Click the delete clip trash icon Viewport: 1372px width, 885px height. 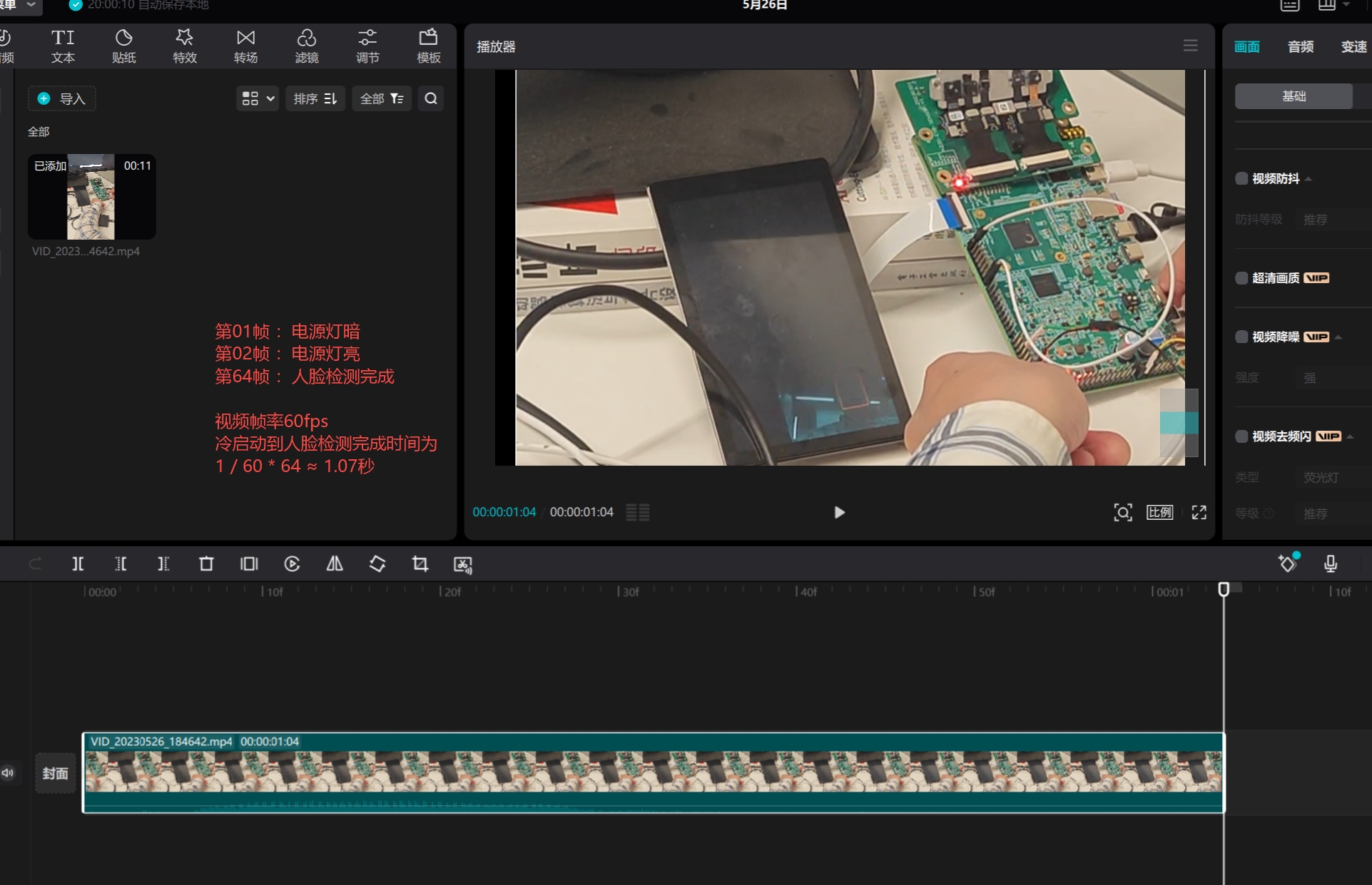pos(206,564)
